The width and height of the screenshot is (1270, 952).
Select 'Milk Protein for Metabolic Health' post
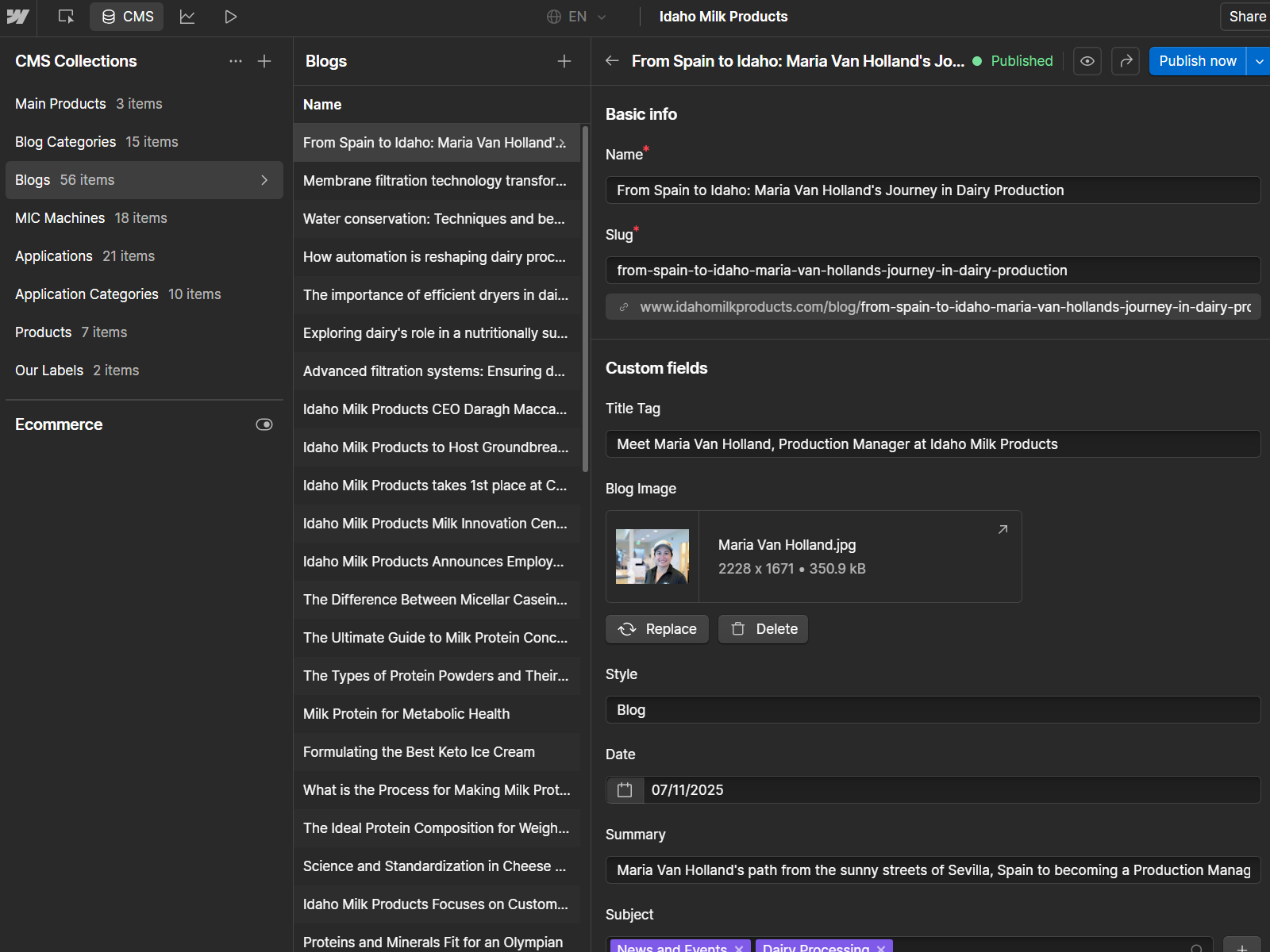pyautogui.click(x=437, y=714)
